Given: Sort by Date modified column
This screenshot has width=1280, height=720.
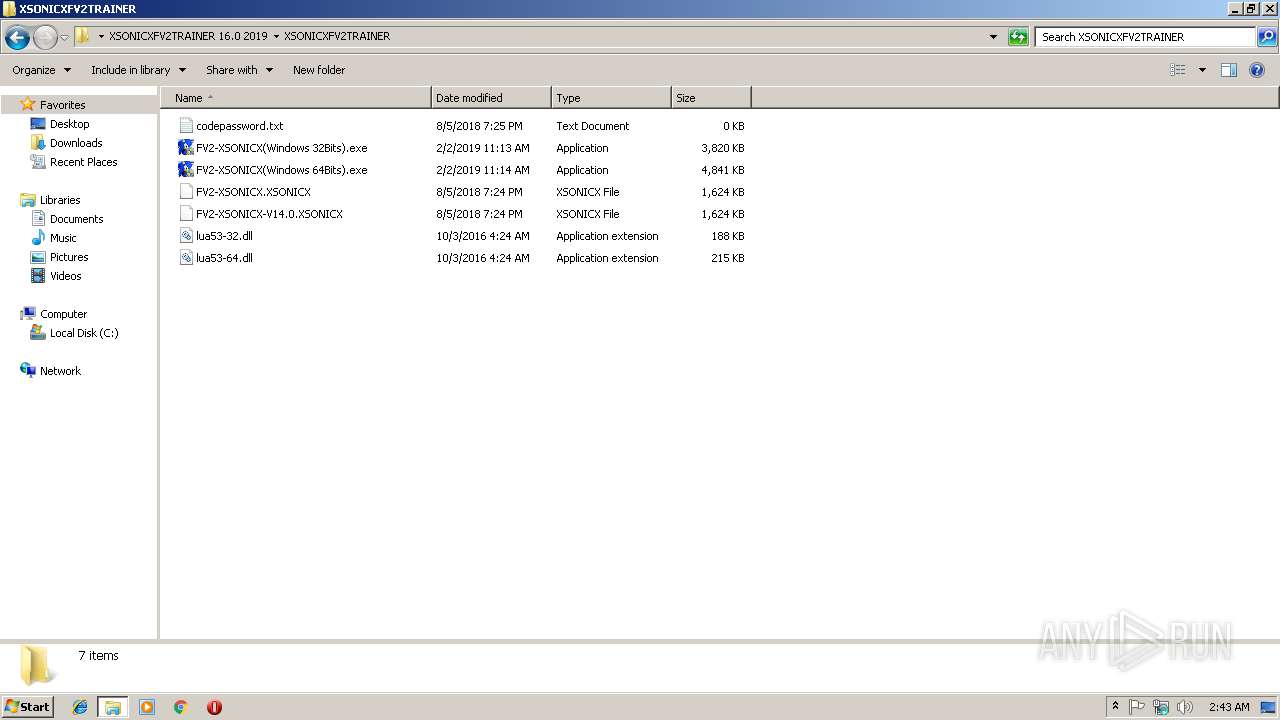Looking at the screenshot, I should 491,98.
